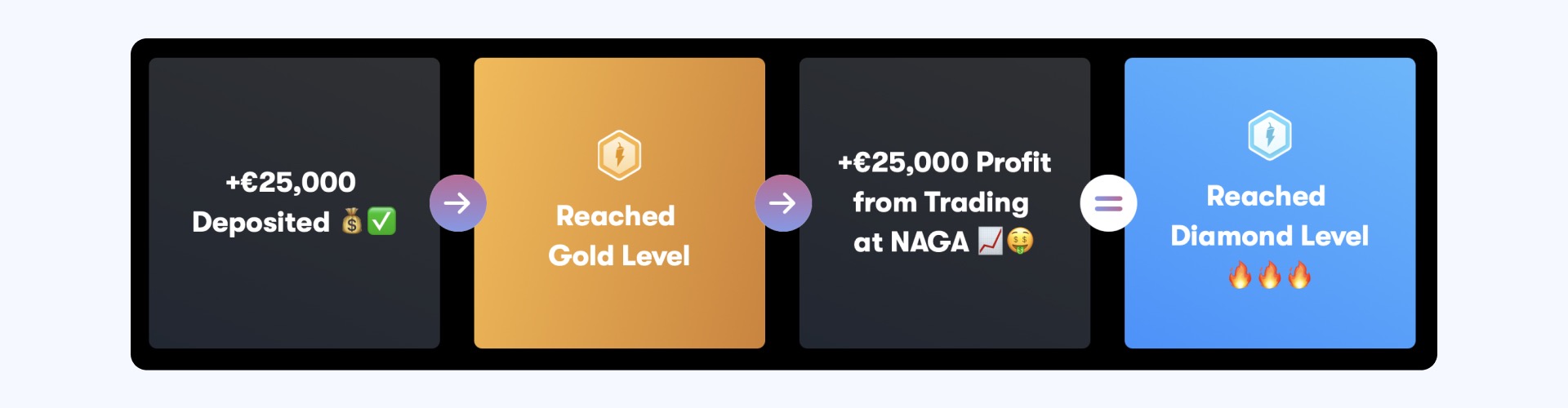Click the middle flame emoji
The image size is (1568, 408).
click(x=1269, y=276)
